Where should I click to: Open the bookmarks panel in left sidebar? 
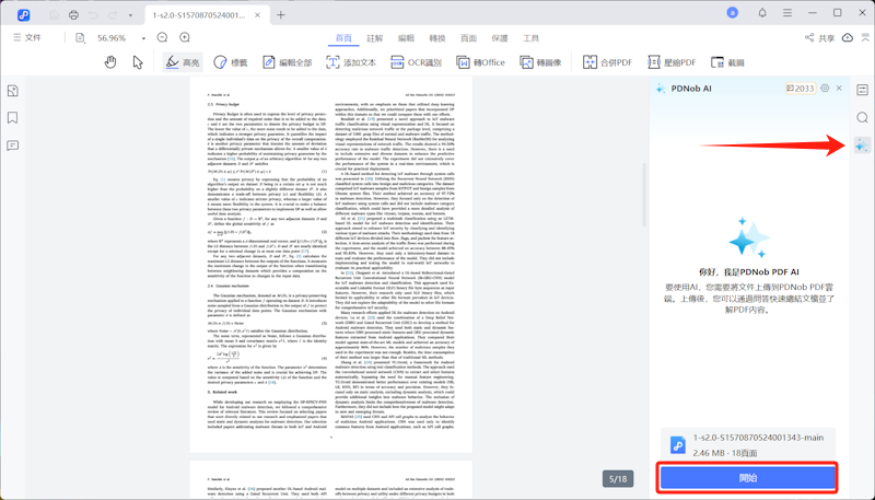[12, 117]
